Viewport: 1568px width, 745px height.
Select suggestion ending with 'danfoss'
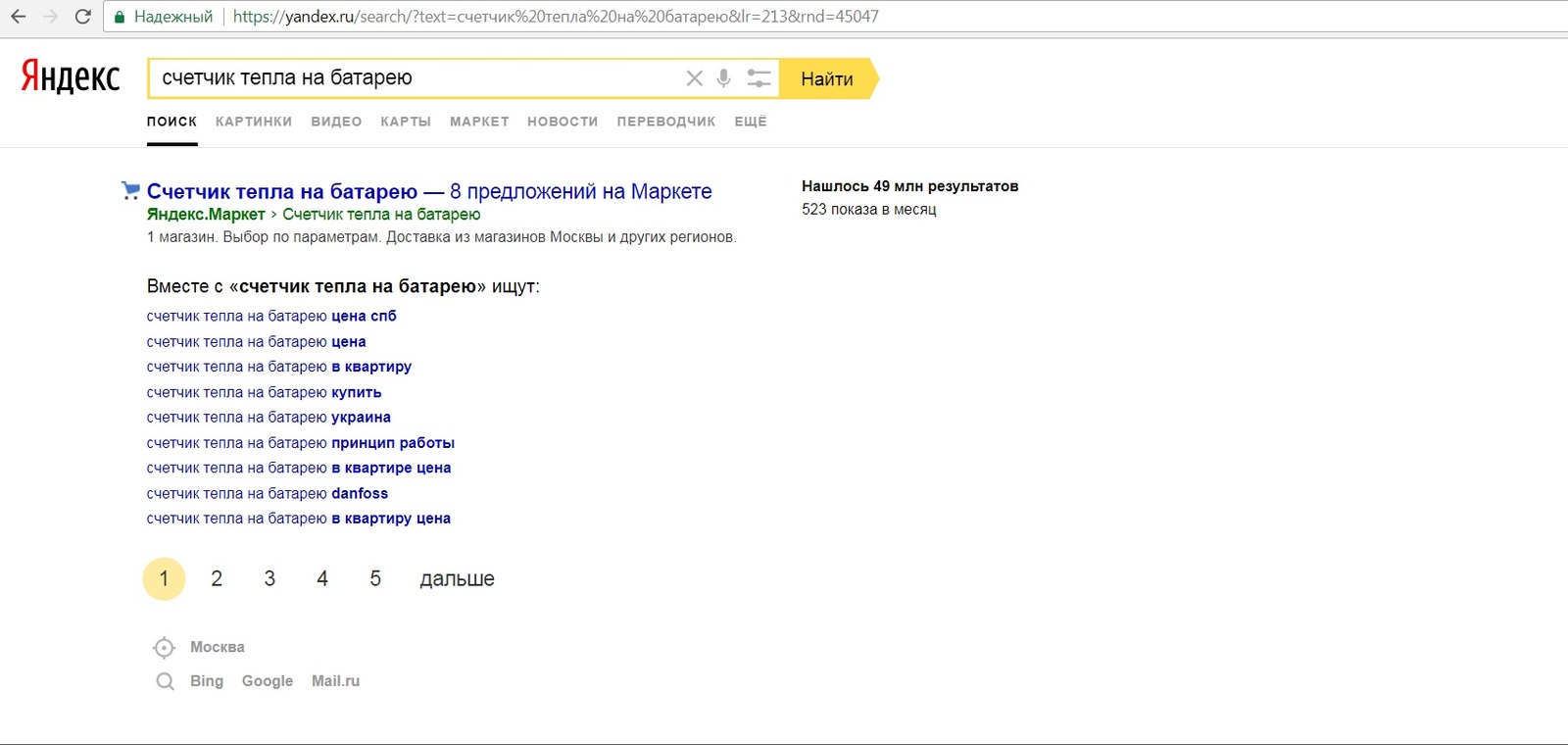(267, 494)
